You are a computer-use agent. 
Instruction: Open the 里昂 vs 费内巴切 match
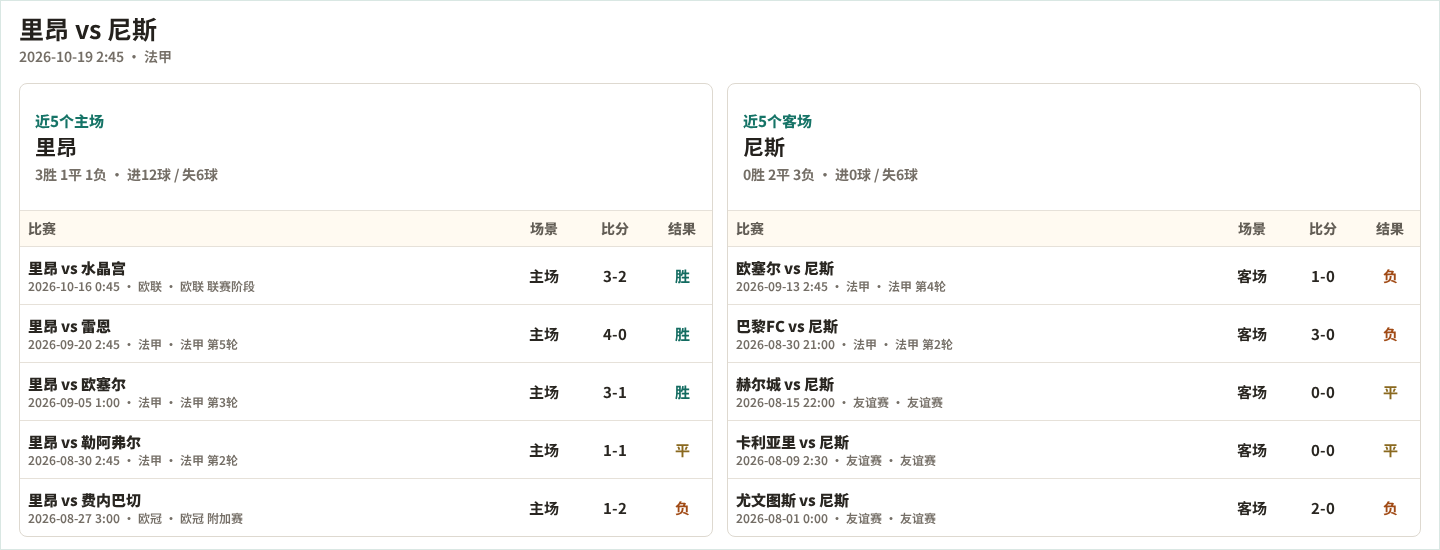point(366,508)
